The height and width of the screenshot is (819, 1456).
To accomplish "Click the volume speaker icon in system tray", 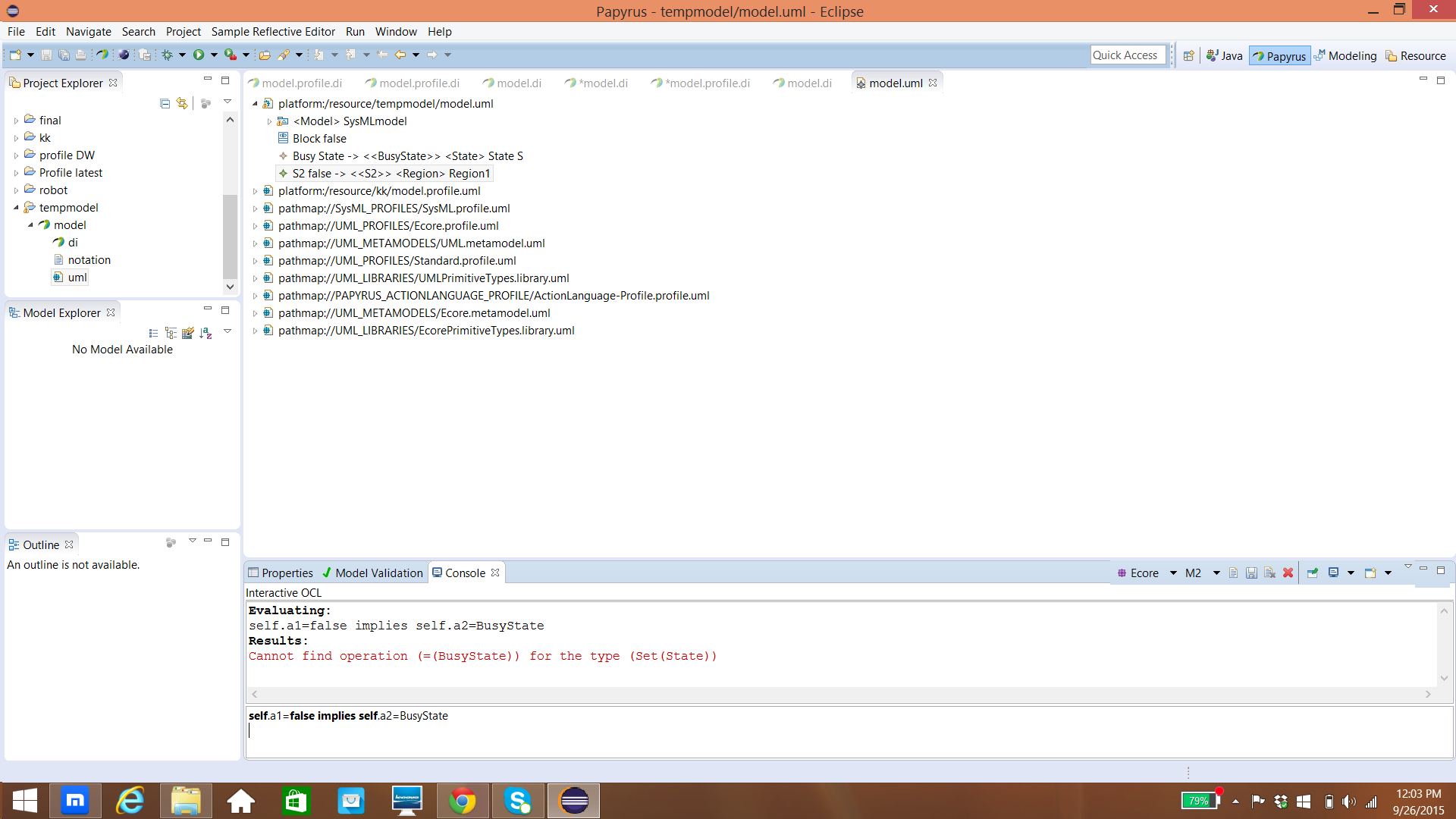I will pyautogui.click(x=1348, y=802).
